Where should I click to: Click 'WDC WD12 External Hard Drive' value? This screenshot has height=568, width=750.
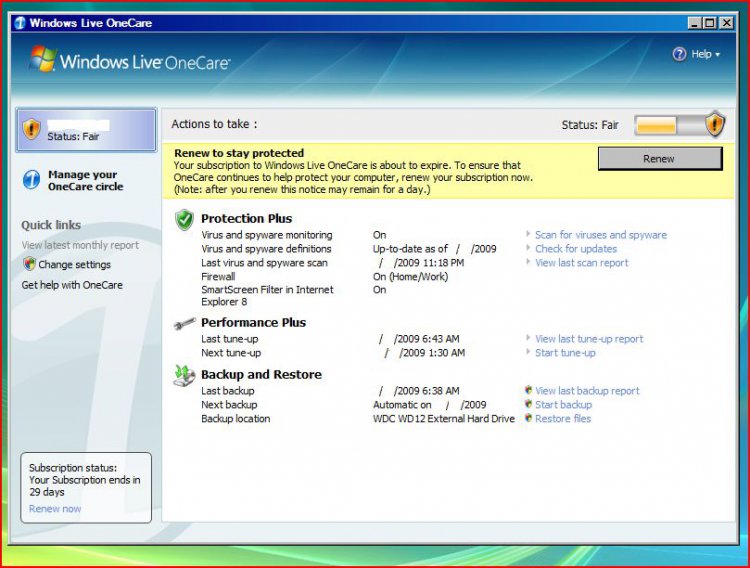pyautogui.click(x=444, y=419)
